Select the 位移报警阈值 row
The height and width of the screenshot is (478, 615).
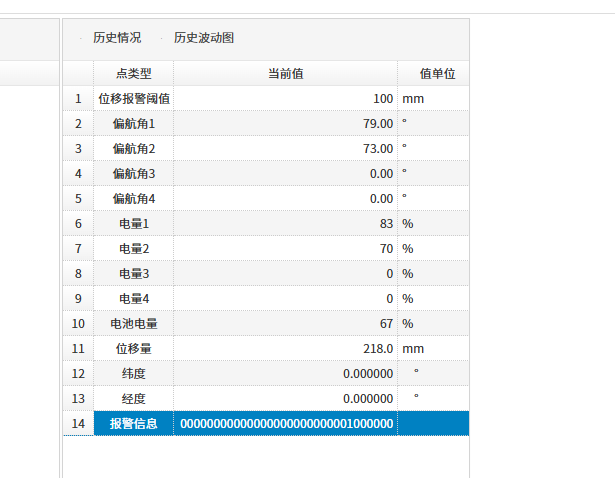coord(133,99)
